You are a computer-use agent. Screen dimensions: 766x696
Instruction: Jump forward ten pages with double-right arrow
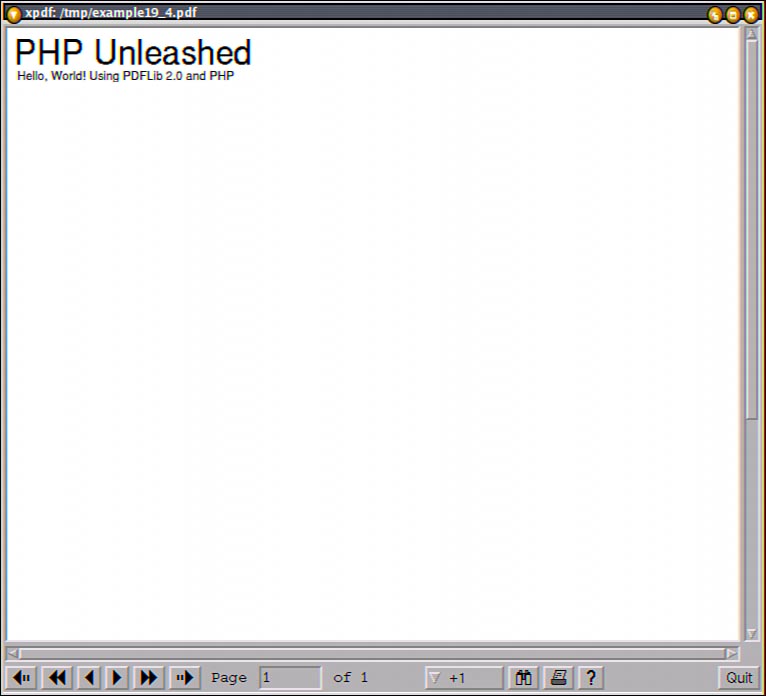click(x=149, y=677)
